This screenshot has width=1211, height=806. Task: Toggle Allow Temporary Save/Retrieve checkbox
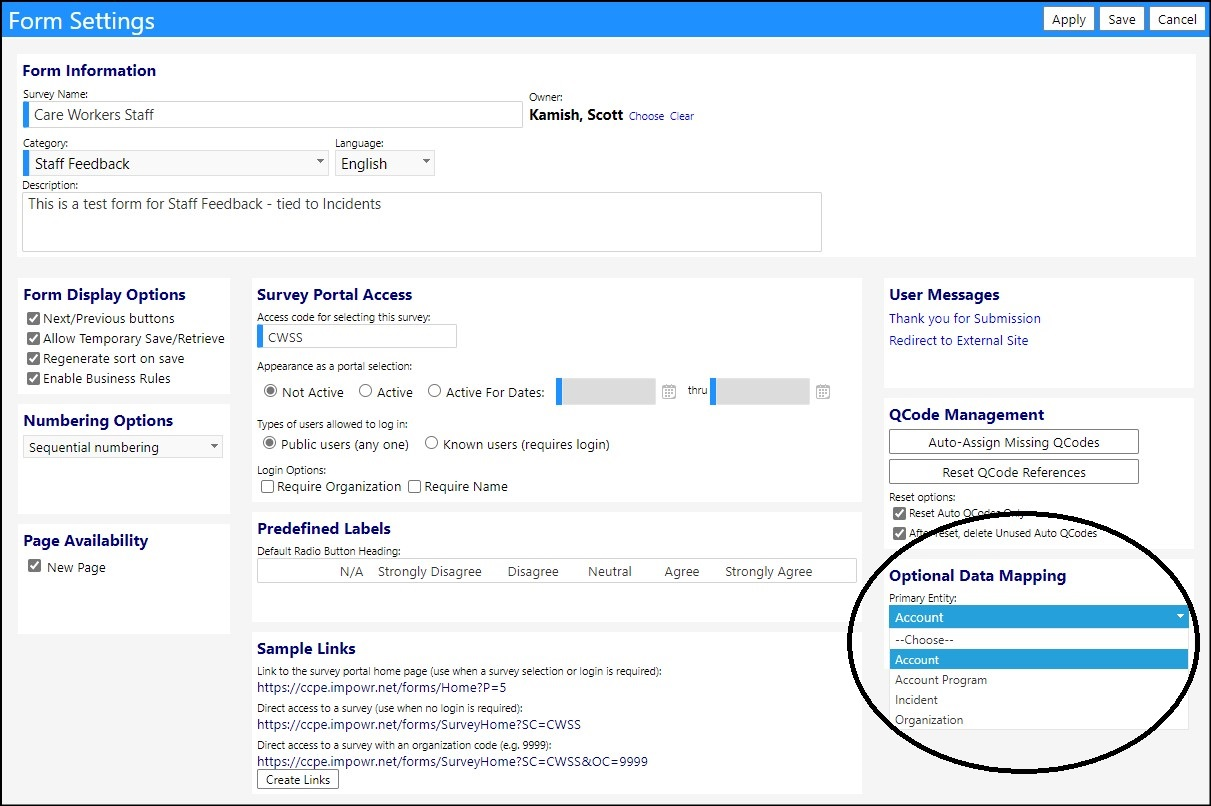click(x=34, y=338)
